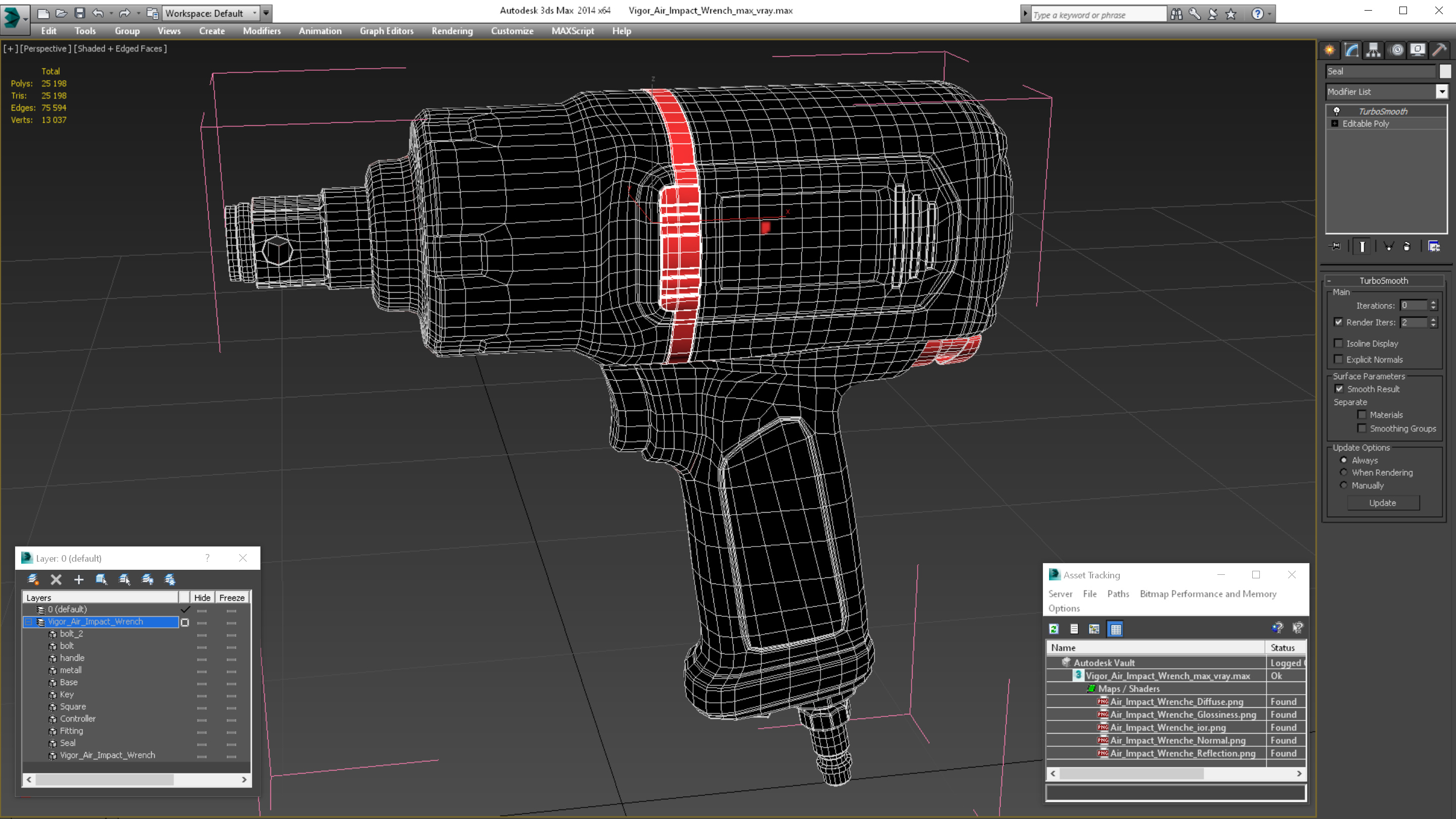Click Highlight Selected Objects' Layers icon
This screenshot has width=1456, height=819.
[x=124, y=579]
